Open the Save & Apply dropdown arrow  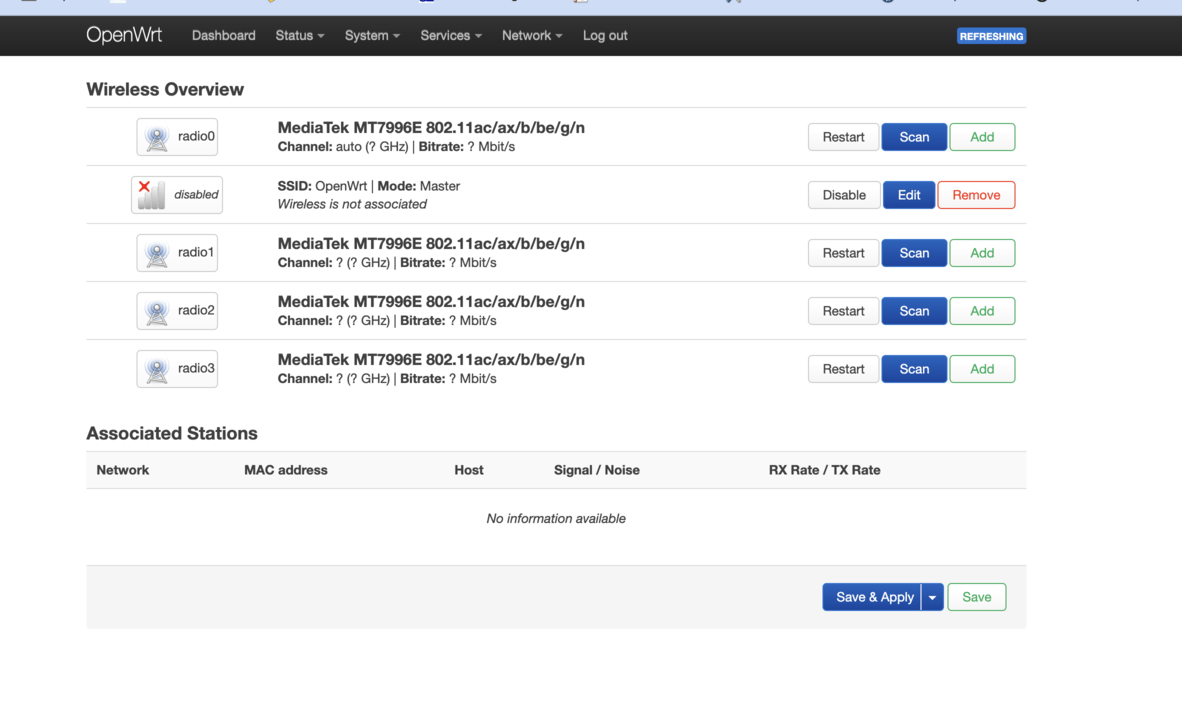pos(932,597)
